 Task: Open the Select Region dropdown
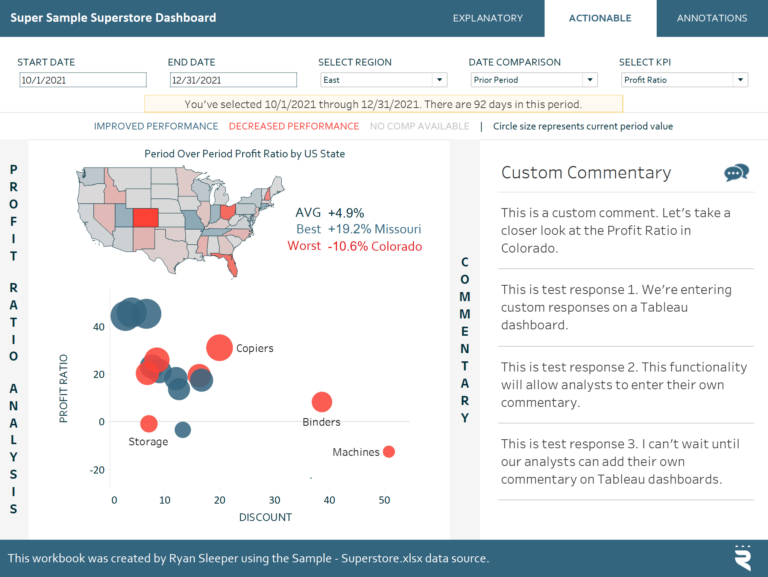[x=383, y=80]
